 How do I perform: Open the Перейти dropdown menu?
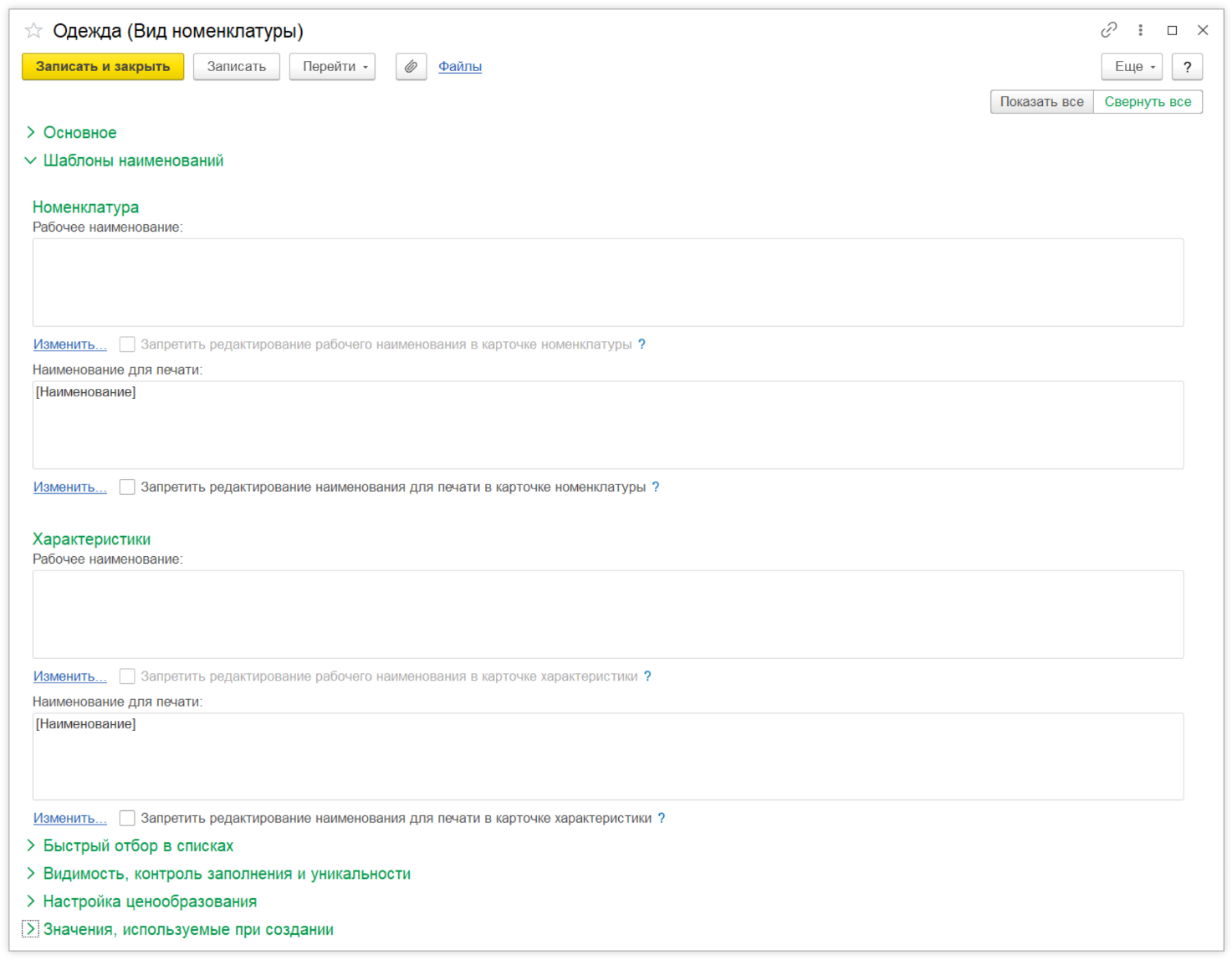point(332,67)
